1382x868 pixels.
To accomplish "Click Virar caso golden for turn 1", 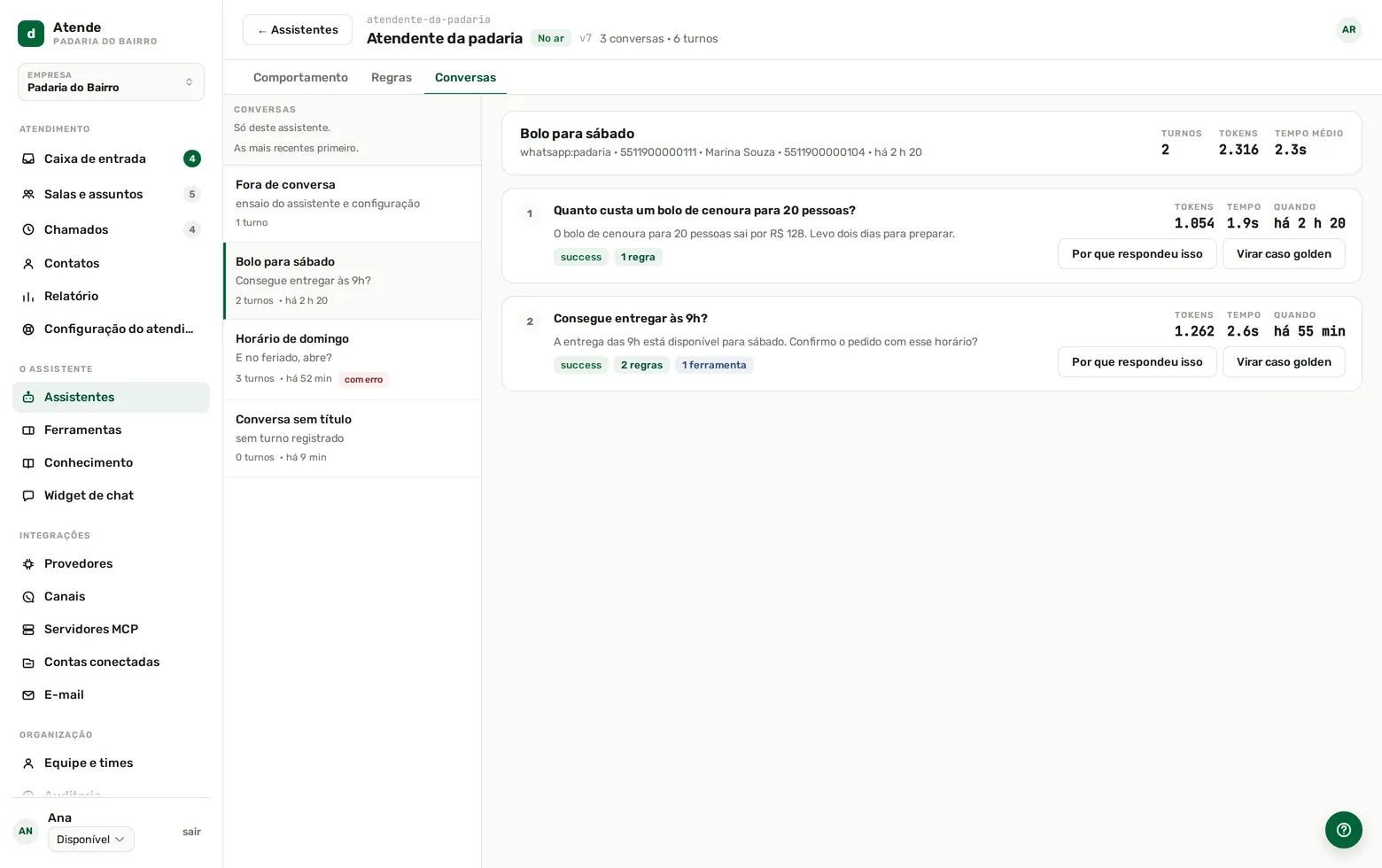I will (x=1284, y=254).
